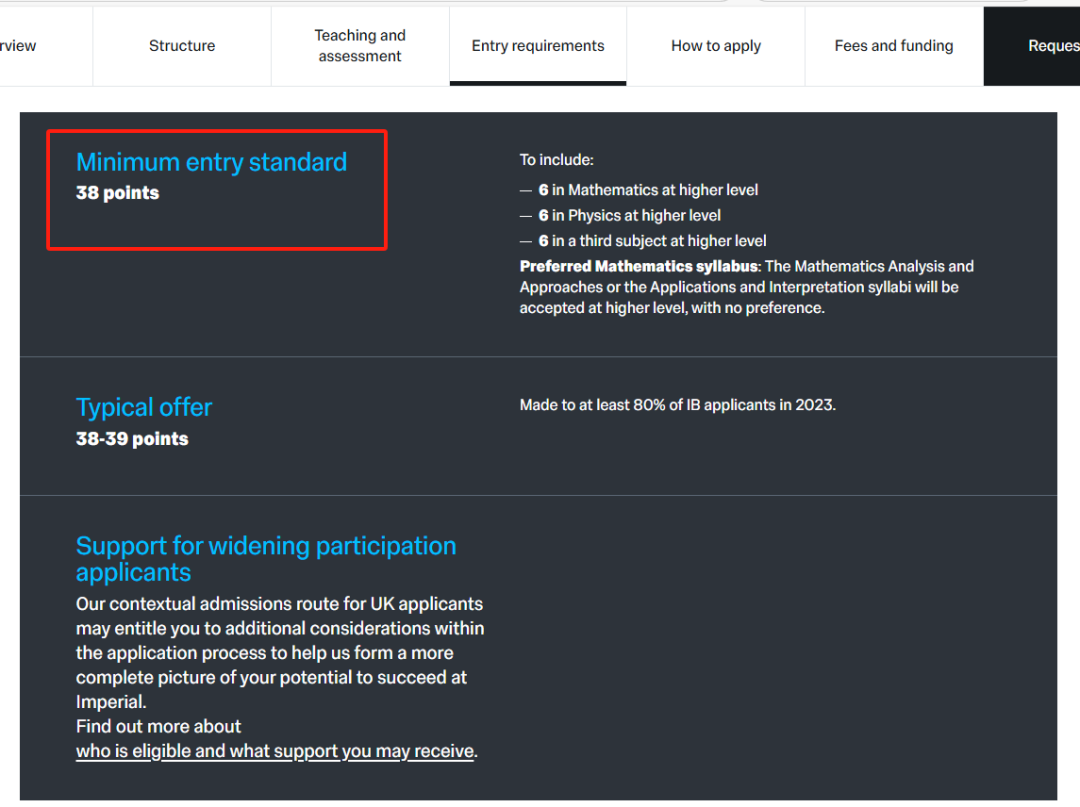Click the 38 points text
This screenshot has height=807, width=1080.
coord(118,193)
